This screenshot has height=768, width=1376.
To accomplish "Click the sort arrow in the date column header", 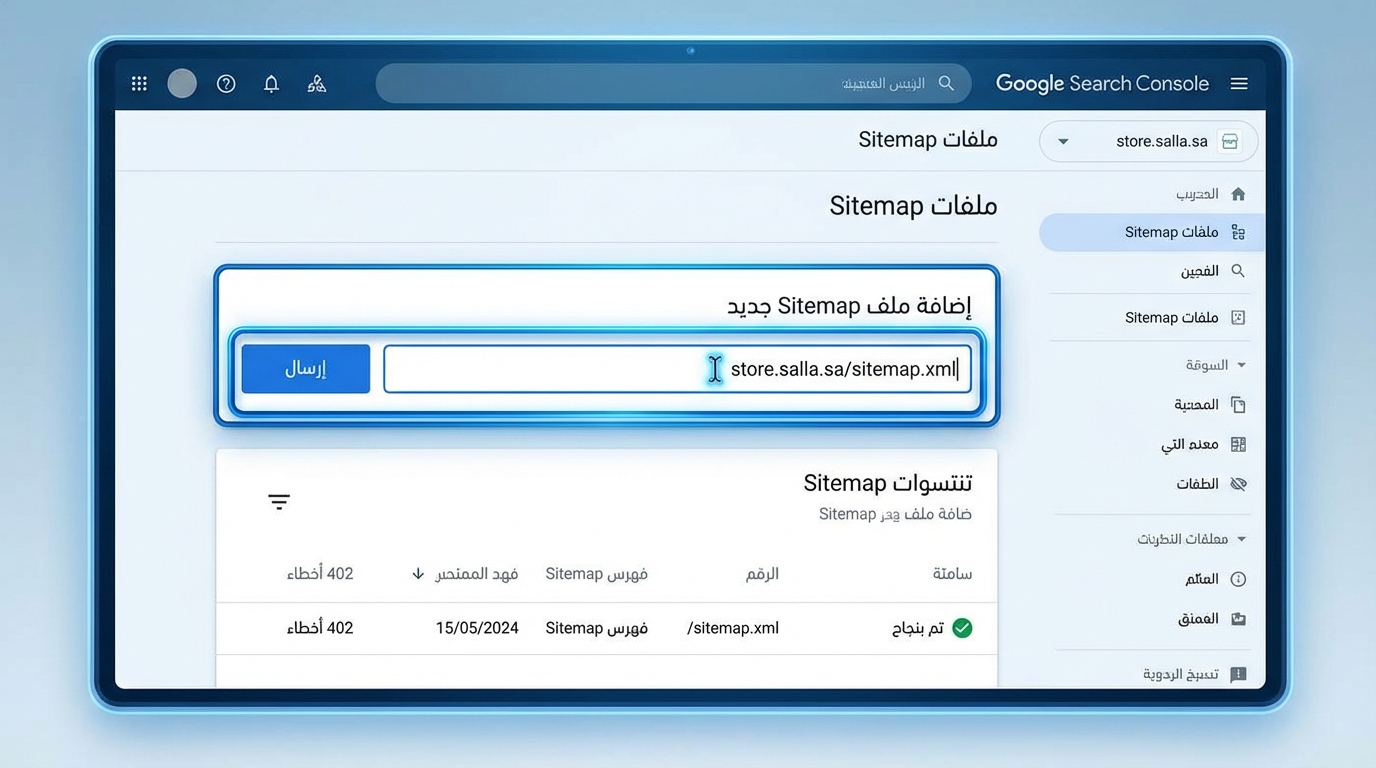I will pyautogui.click(x=418, y=574).
